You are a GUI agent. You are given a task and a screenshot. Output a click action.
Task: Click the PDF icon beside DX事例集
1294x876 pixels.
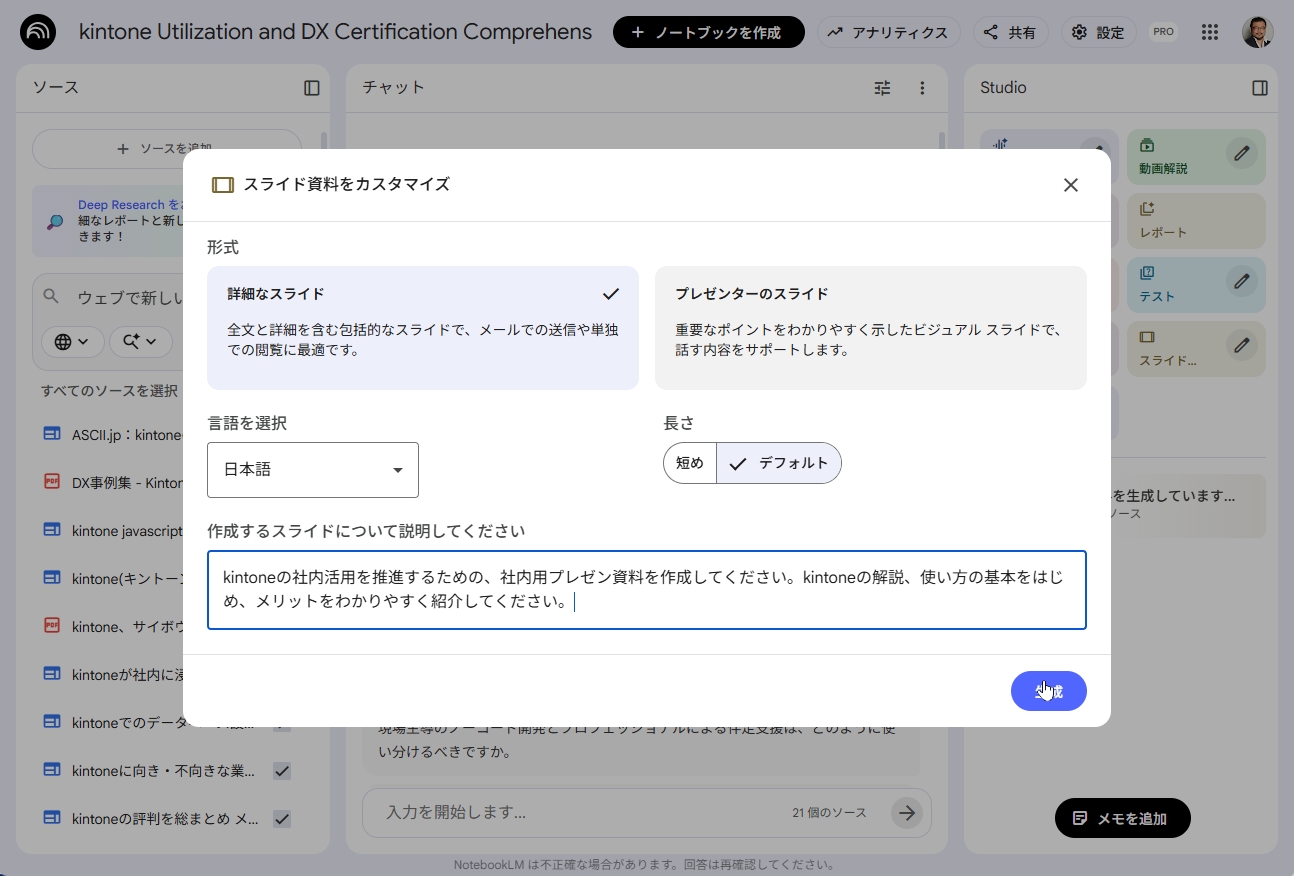click(52, 481)
